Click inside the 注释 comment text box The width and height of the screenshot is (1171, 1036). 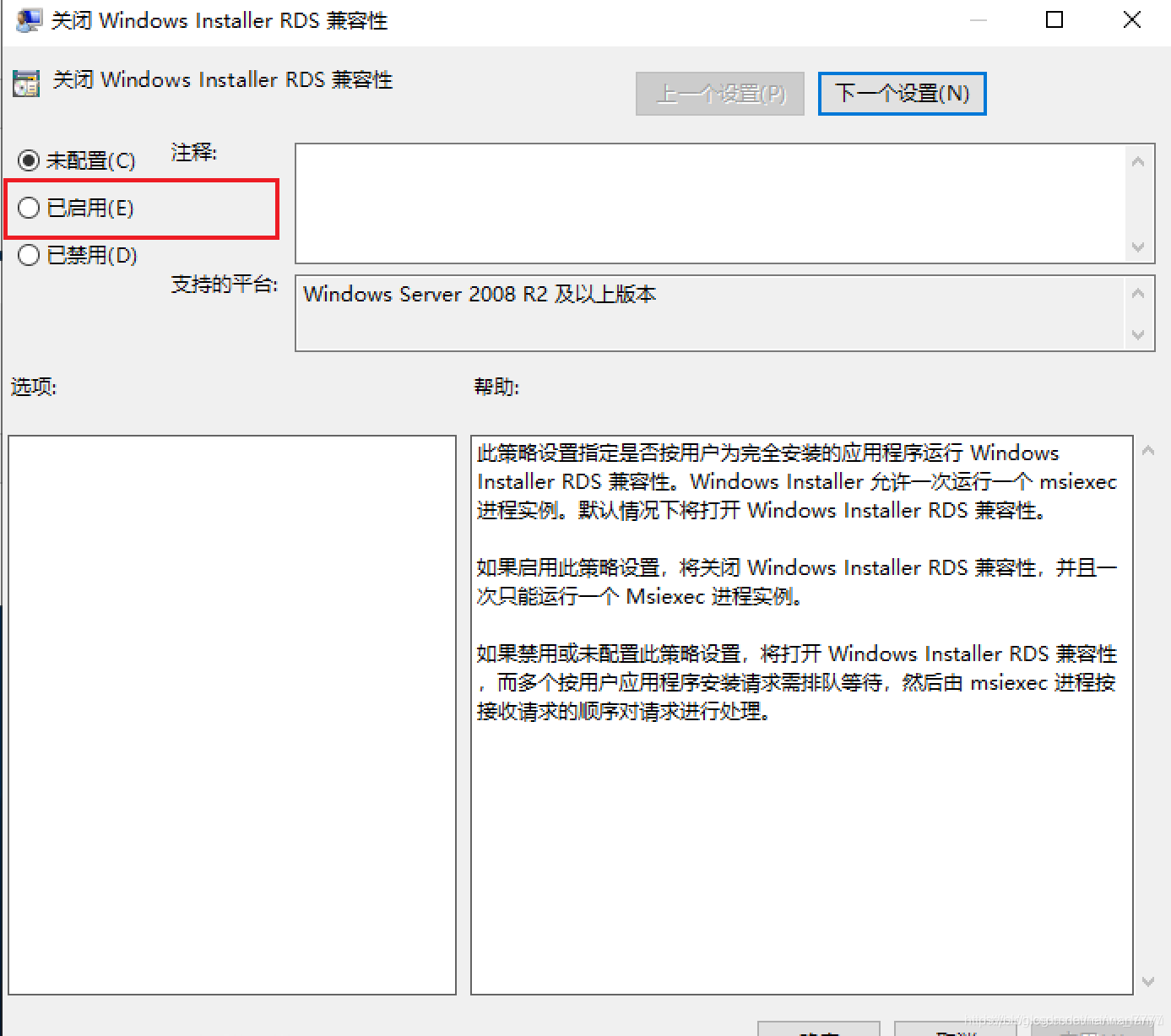click(x=710, y=203)
